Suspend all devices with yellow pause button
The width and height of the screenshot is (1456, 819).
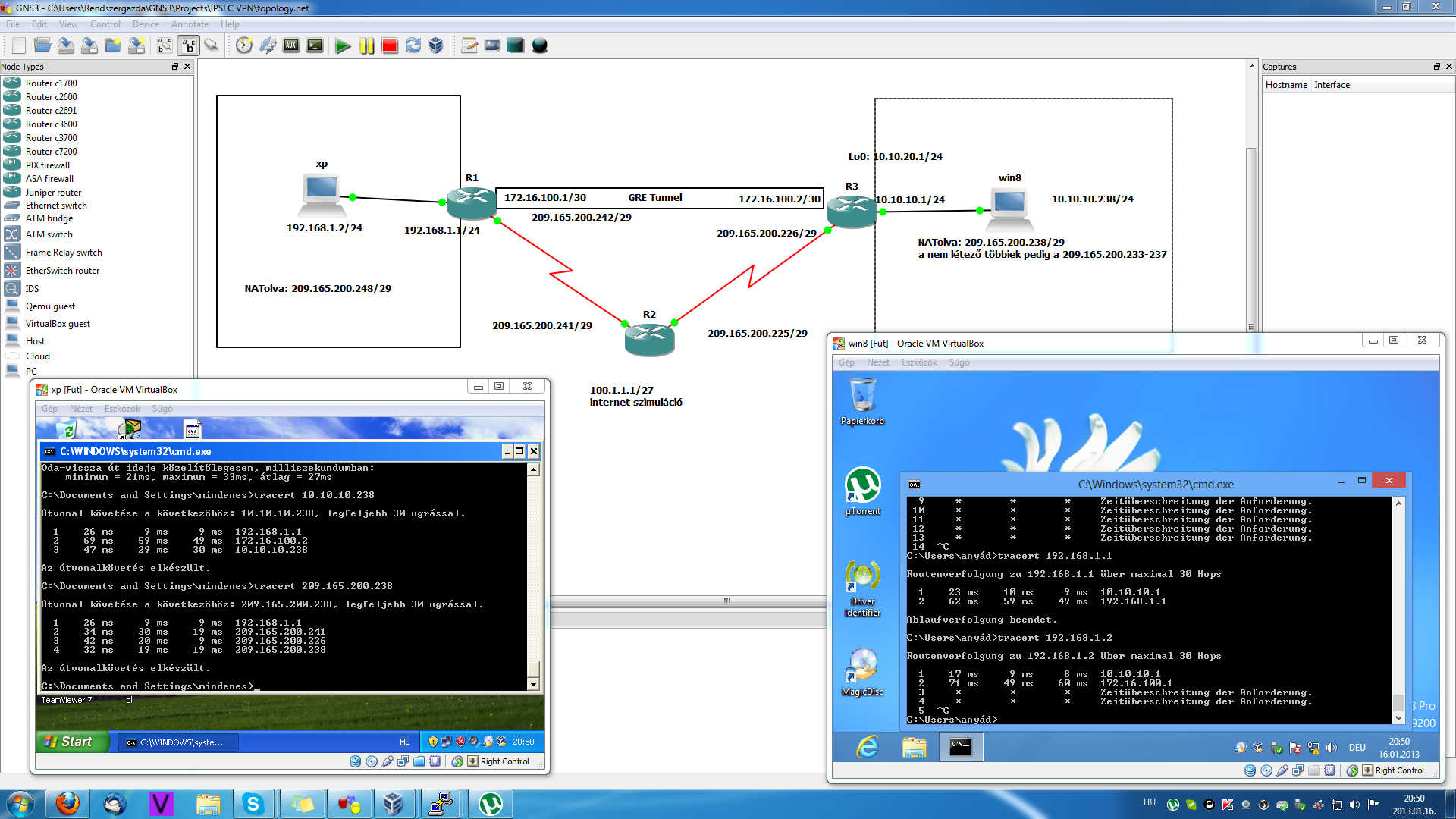click(x=366, y=45)
